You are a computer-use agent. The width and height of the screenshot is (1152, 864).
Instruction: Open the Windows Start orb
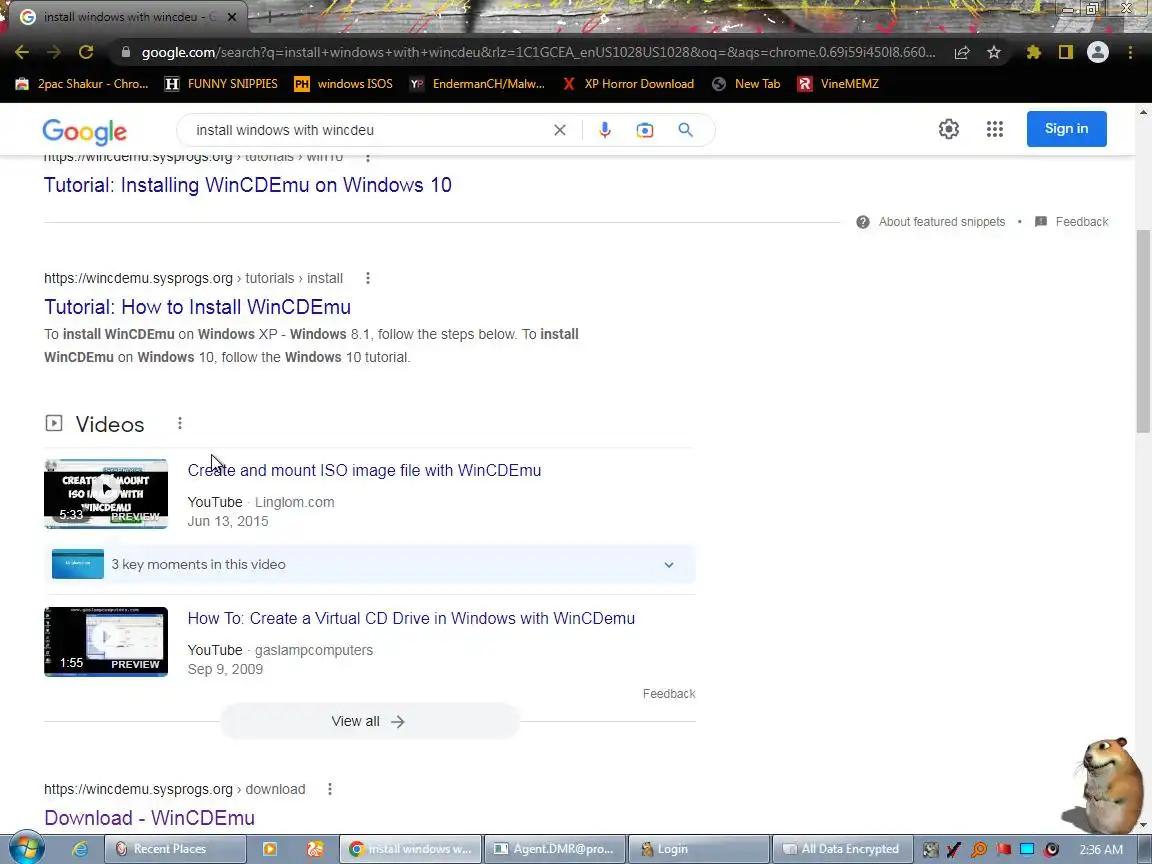(26, 849)
